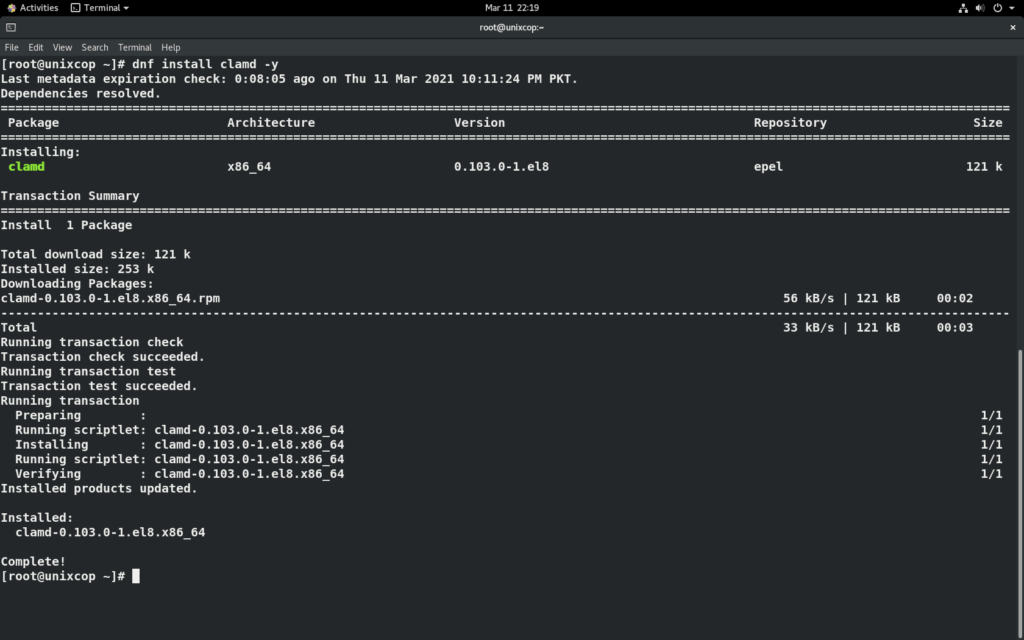Open the Search menu
Screen dimensions: 1024x640
click(95, 48)
